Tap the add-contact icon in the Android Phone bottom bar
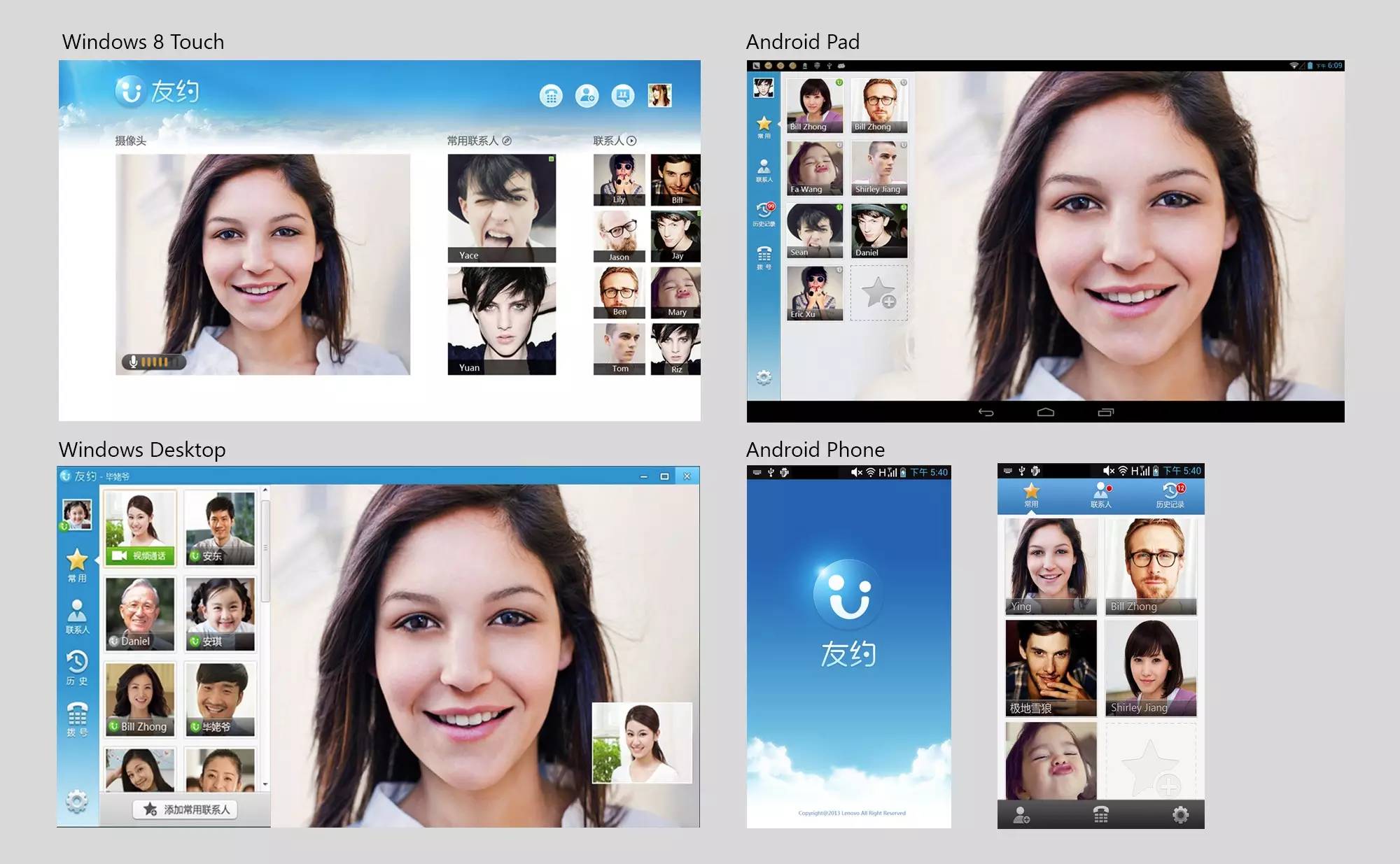Screen dimensions: 1400x864 [1021, 815]
